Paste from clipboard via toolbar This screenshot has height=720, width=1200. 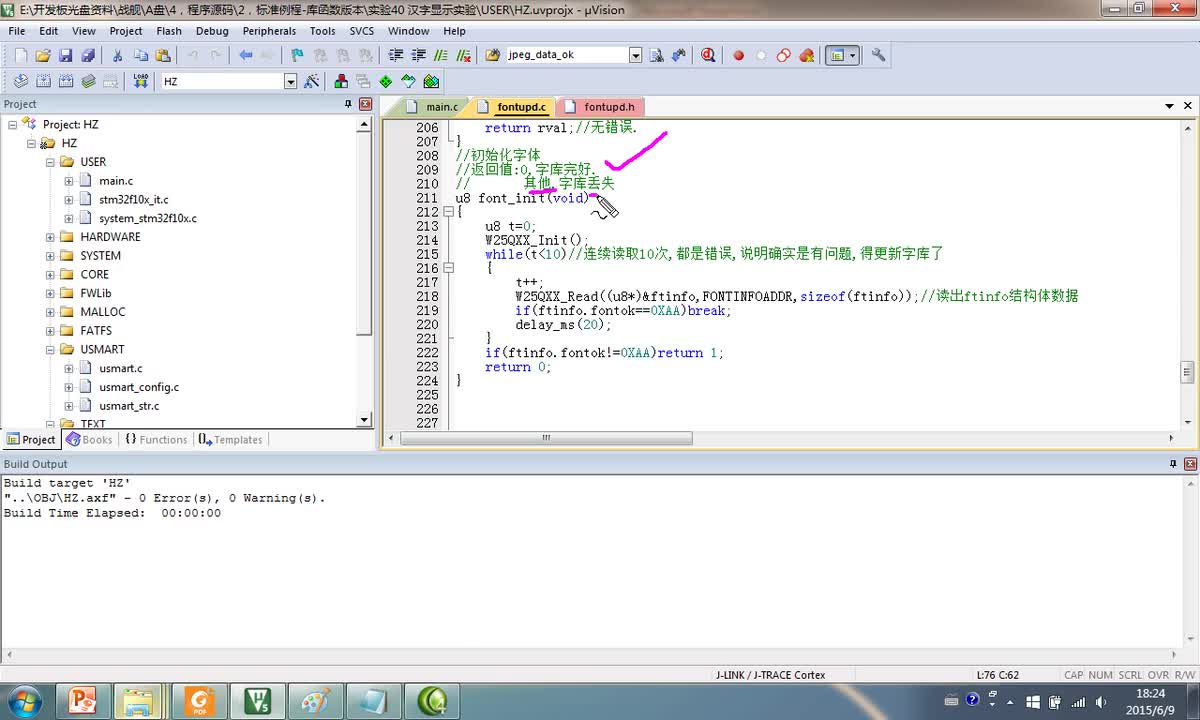[x=163, y=56]
